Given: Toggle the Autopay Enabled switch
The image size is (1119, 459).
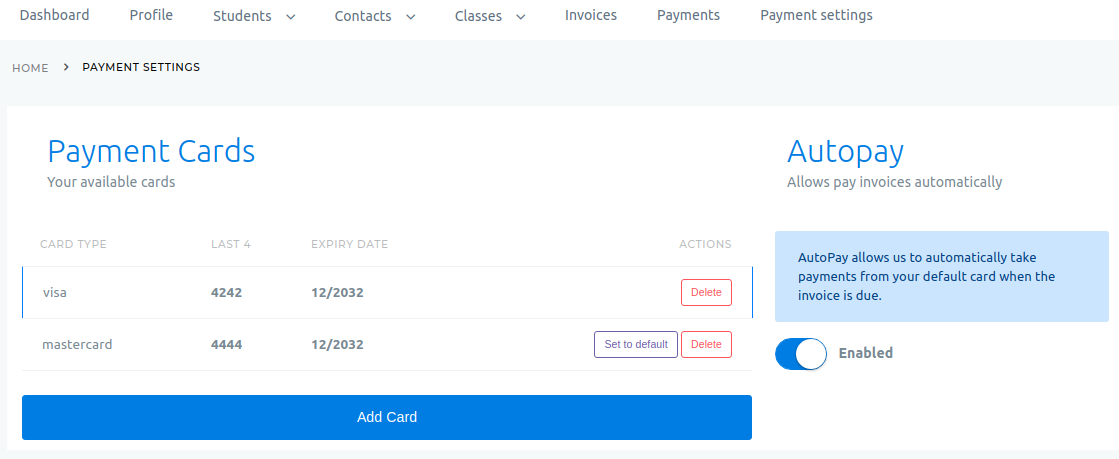Looking at the screenshot, I should 801,353.
